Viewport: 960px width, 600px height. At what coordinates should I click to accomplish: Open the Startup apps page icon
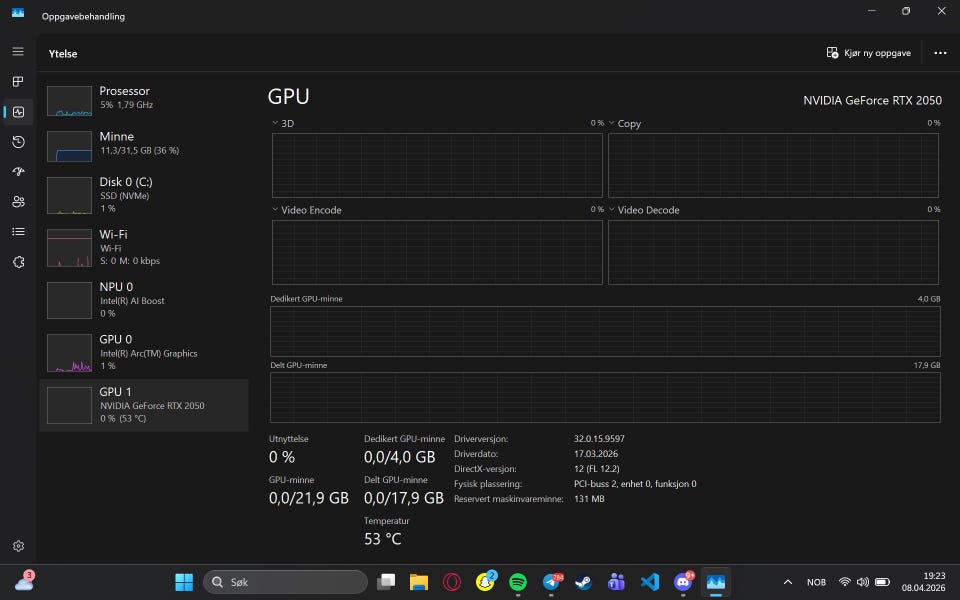tap(18, 171)
